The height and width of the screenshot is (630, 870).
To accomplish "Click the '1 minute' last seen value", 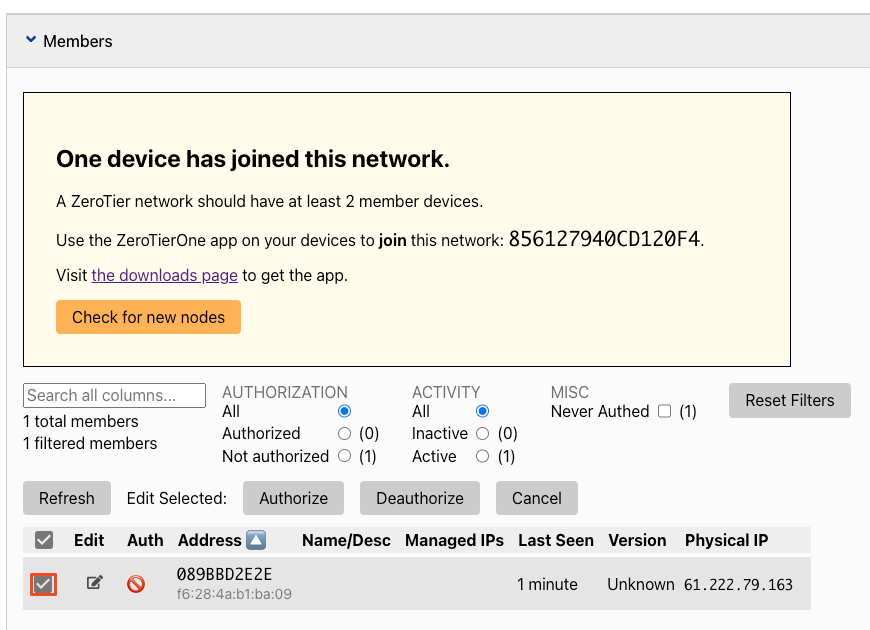I will [547, 584].
